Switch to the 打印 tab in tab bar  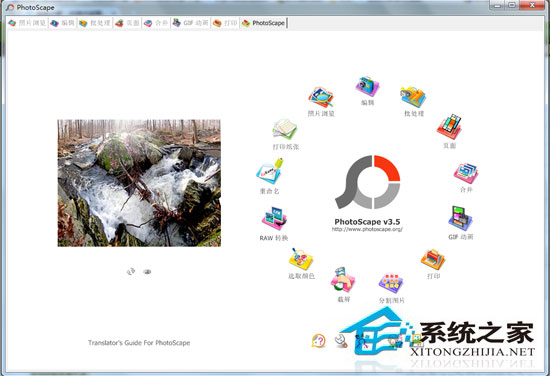225,23
